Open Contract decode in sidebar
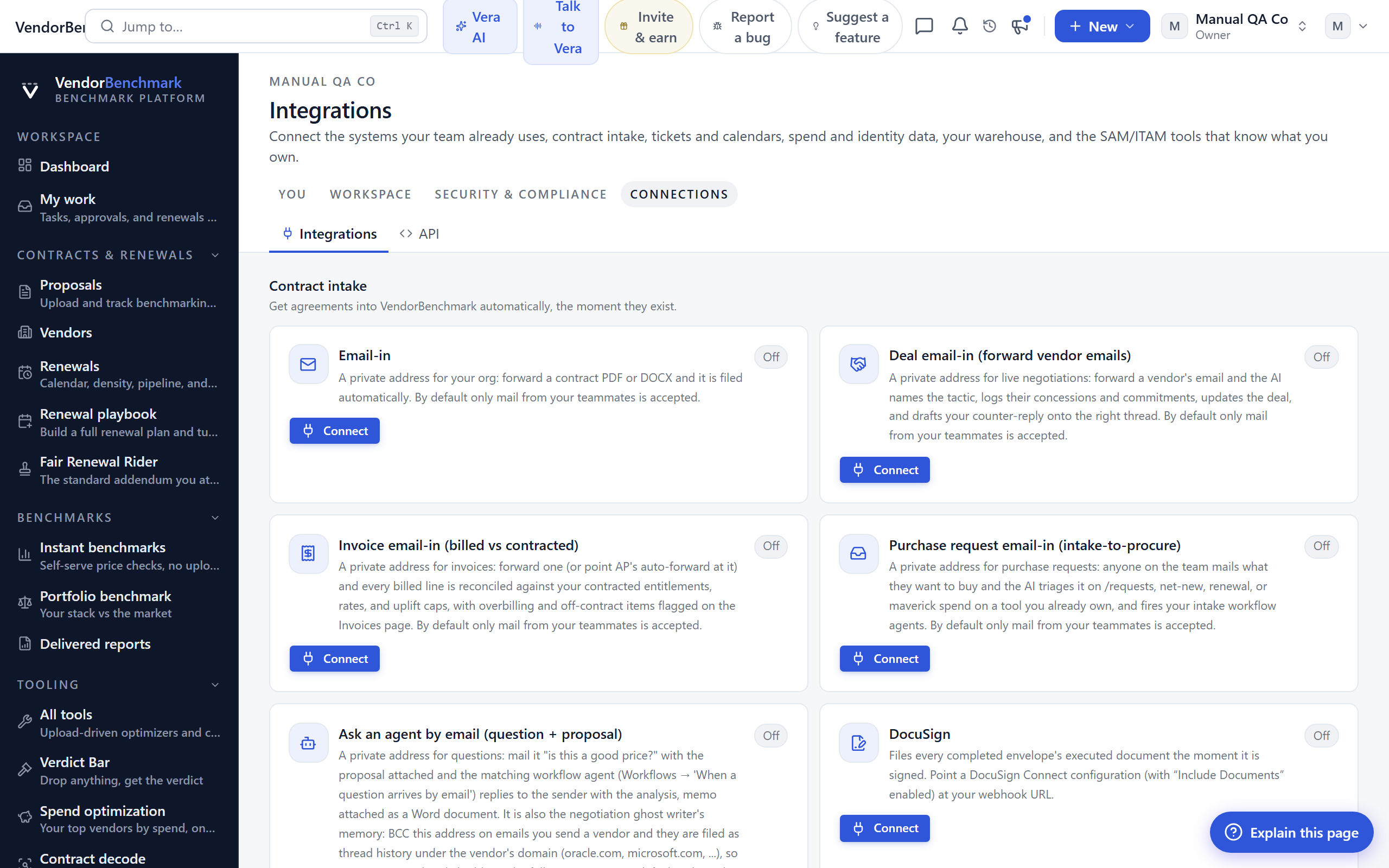Image resolution: width=1389 pixels, height=868 pixels. pos(119,858)
